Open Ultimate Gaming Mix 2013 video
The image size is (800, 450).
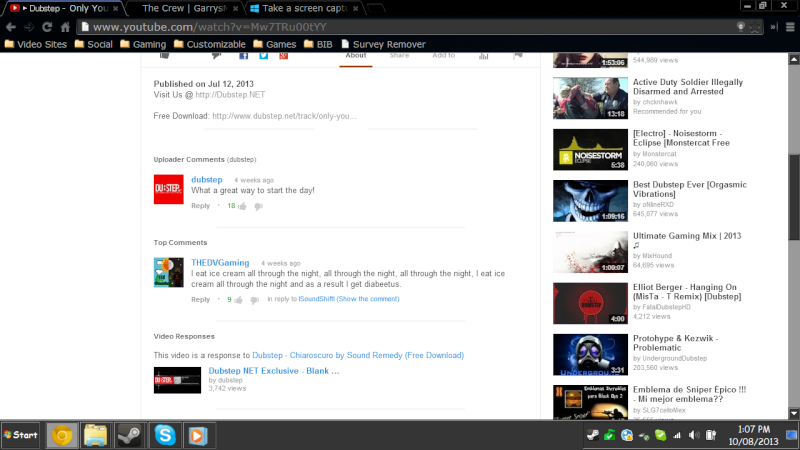pyautogui.click(x=687, y=240)
